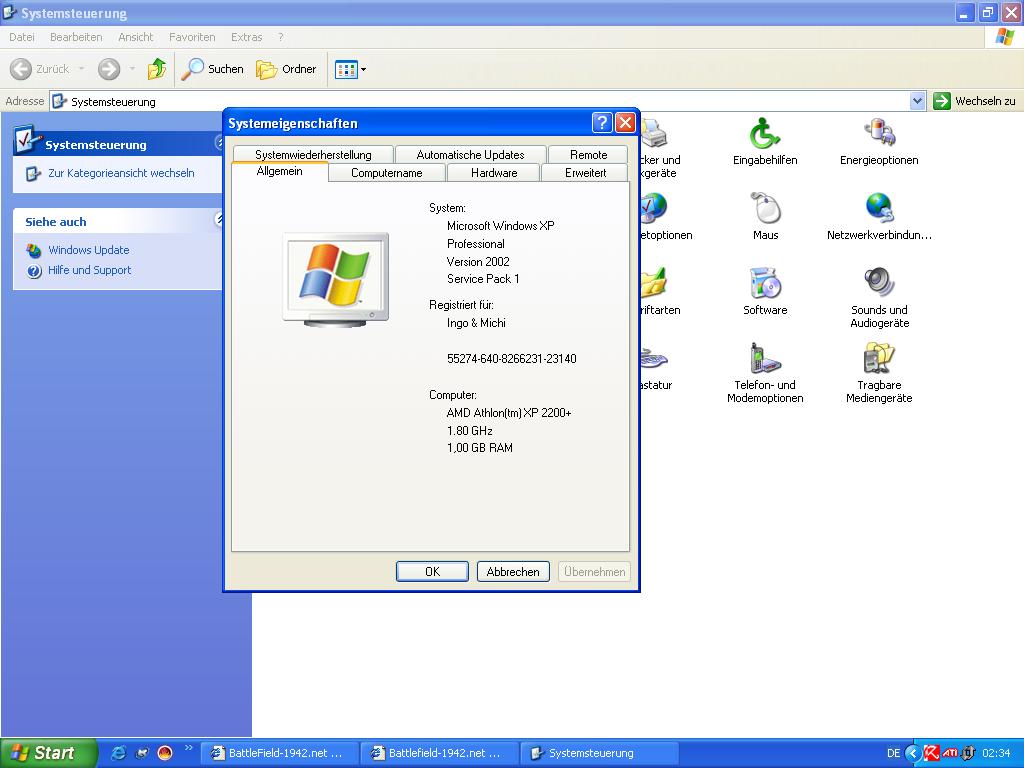Viewport: 1024px width, 768px height.
Task: Open the Energieoptionen icon
Action: (x=879, y=142)
